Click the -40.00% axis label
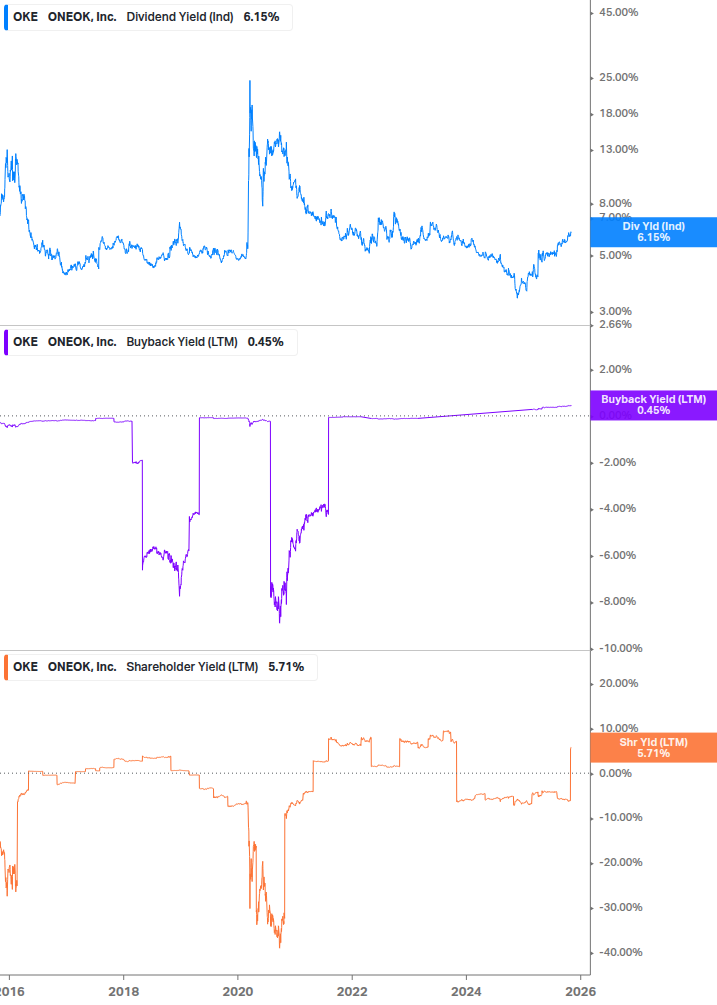The image size is (717, 1005). click(x=620, y=952)
